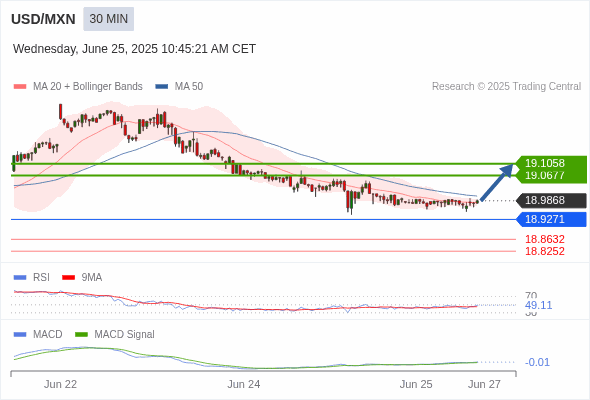Viewport: 590px width, 400px height.
Task: Toggle the RSI legend entry
Action: pos(41,277)
